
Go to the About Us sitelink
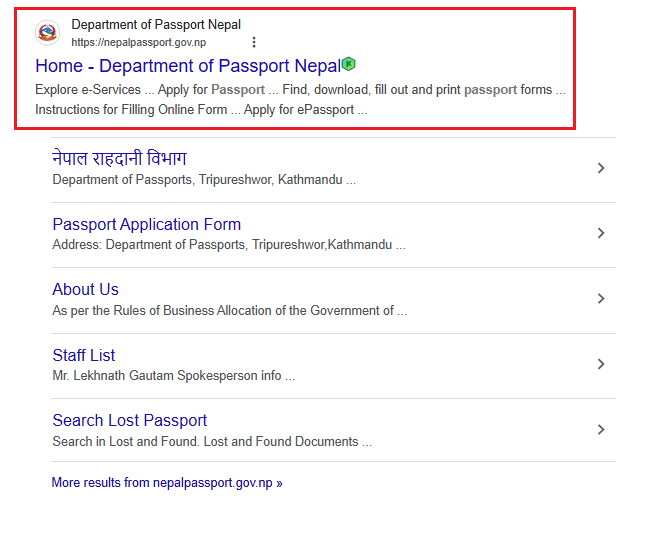(x=85, y=289)
